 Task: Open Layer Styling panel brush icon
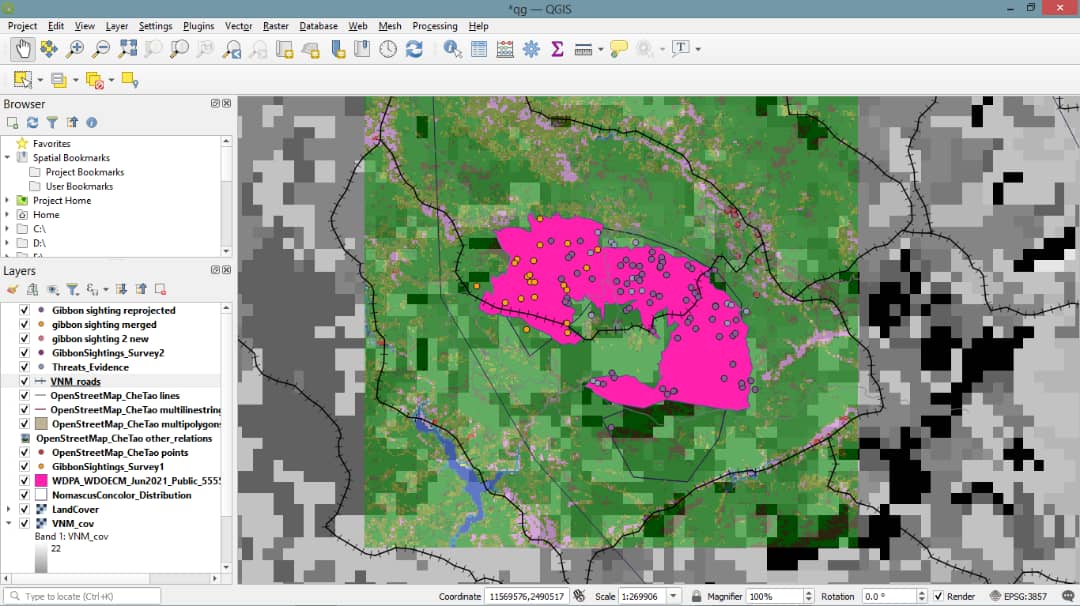tap(12, 289)
